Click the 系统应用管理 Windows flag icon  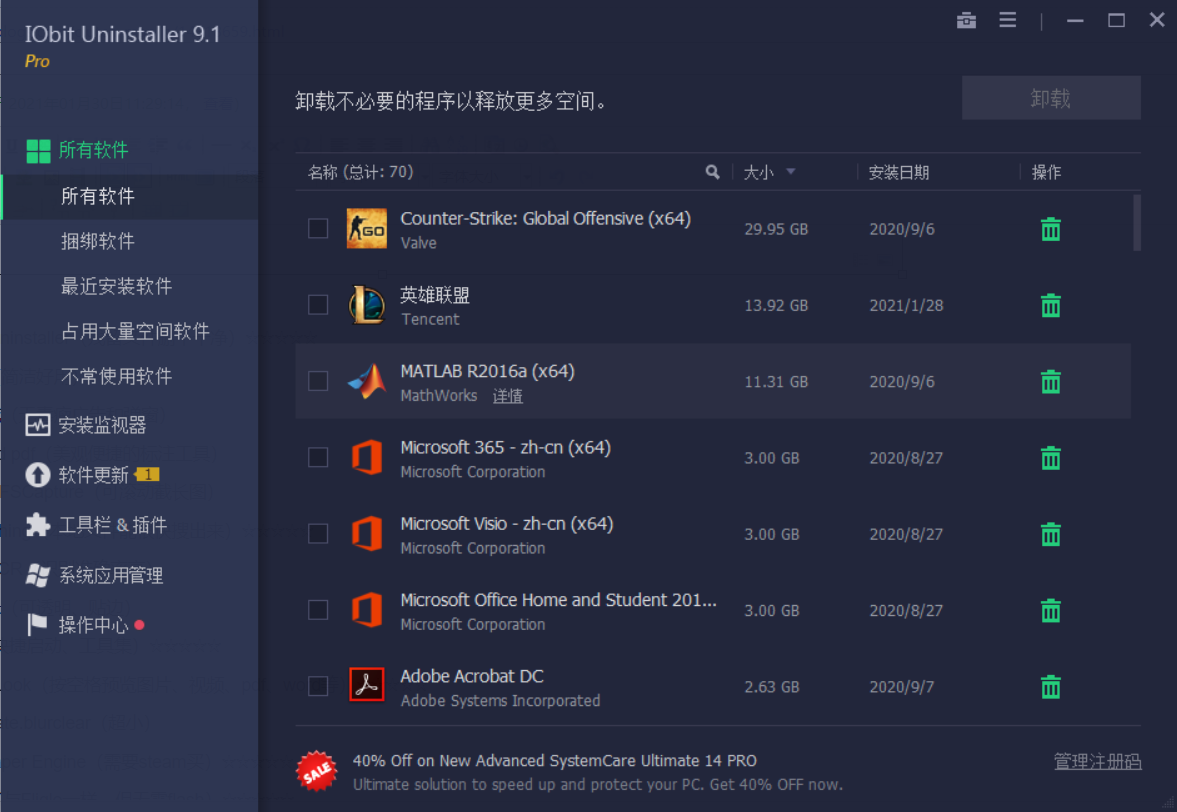tap(38, 575)
